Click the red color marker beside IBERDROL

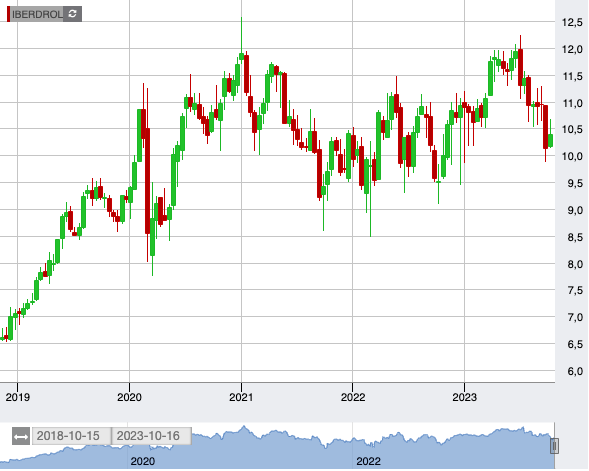[9, 14]
